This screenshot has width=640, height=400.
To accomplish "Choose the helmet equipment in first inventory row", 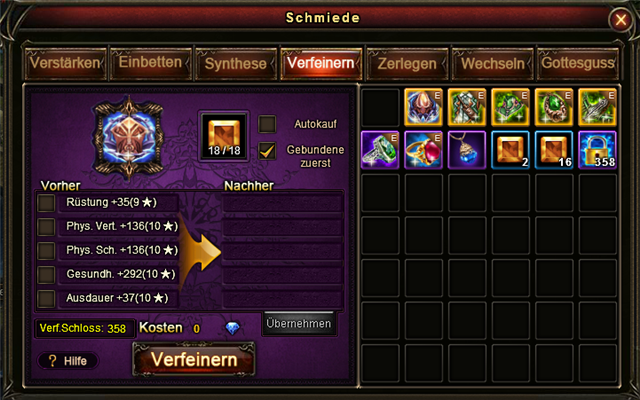I will [423, 107].
